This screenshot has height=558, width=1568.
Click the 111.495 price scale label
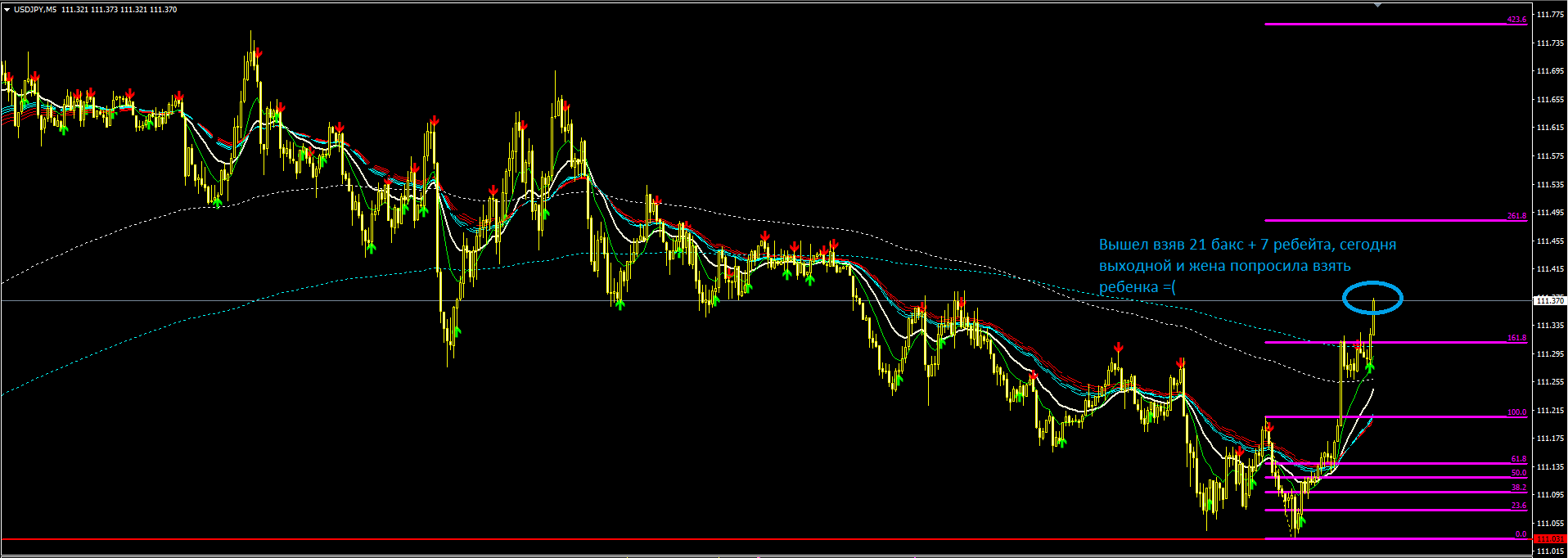click(x=1550, y=213)
